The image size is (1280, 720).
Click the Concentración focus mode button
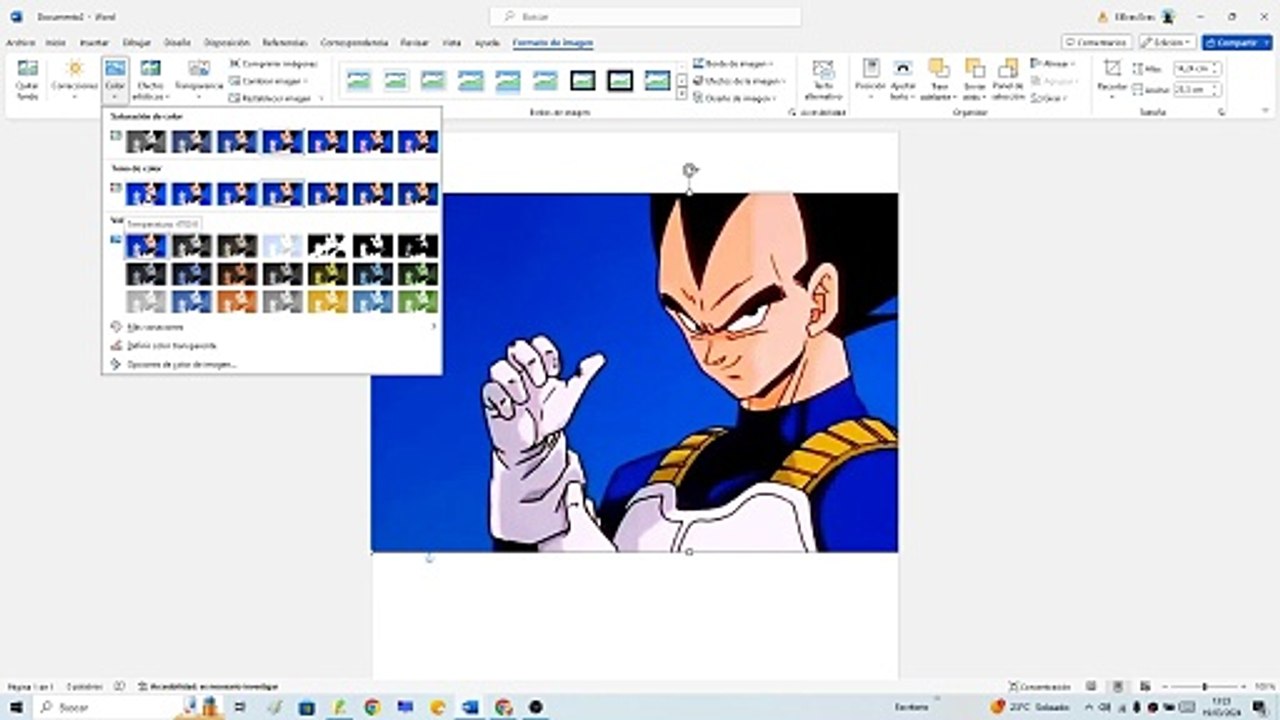point(1040,687)
